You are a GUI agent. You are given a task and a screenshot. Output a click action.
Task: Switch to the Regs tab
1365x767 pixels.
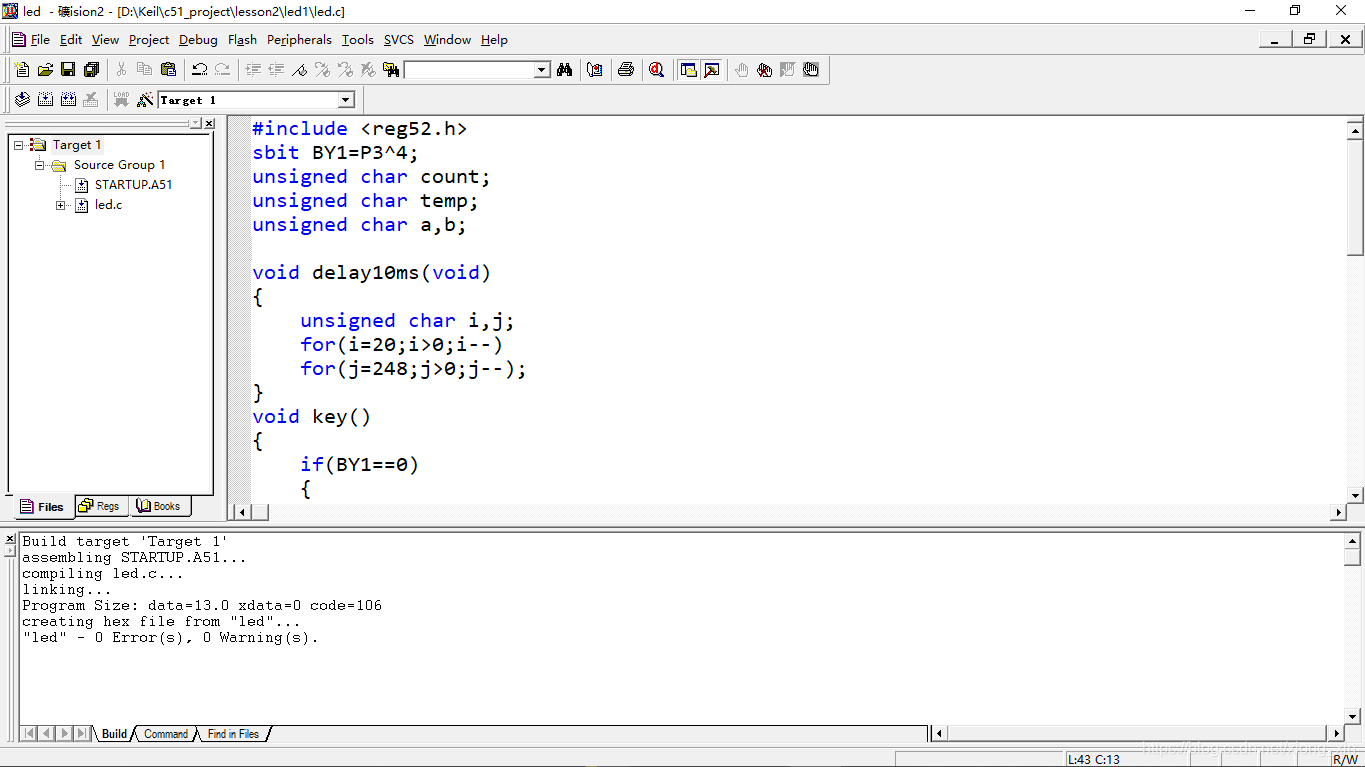100,506
